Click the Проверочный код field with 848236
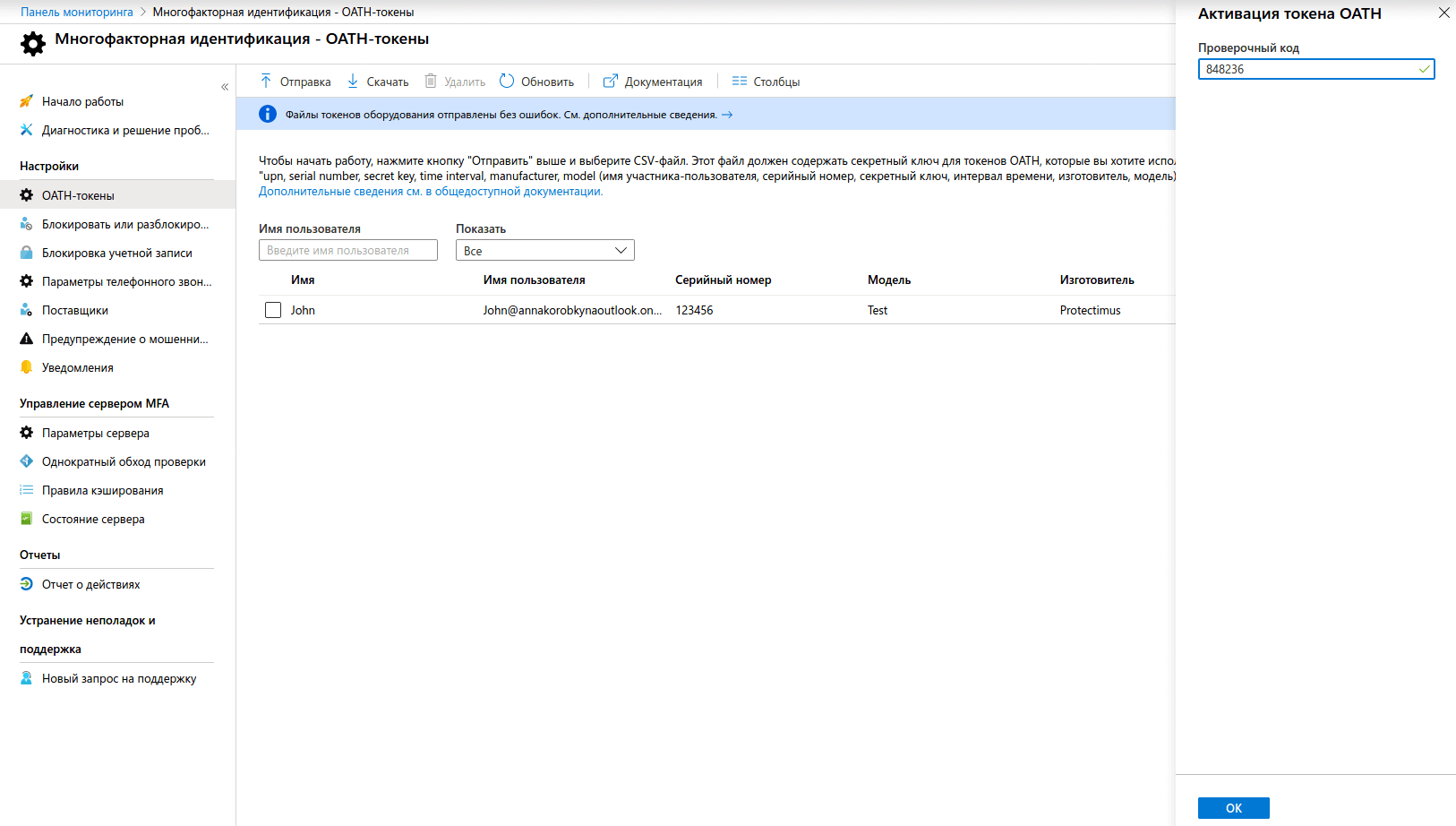The width and height of the screenshot is (1456, 826). click(1316, 69)
